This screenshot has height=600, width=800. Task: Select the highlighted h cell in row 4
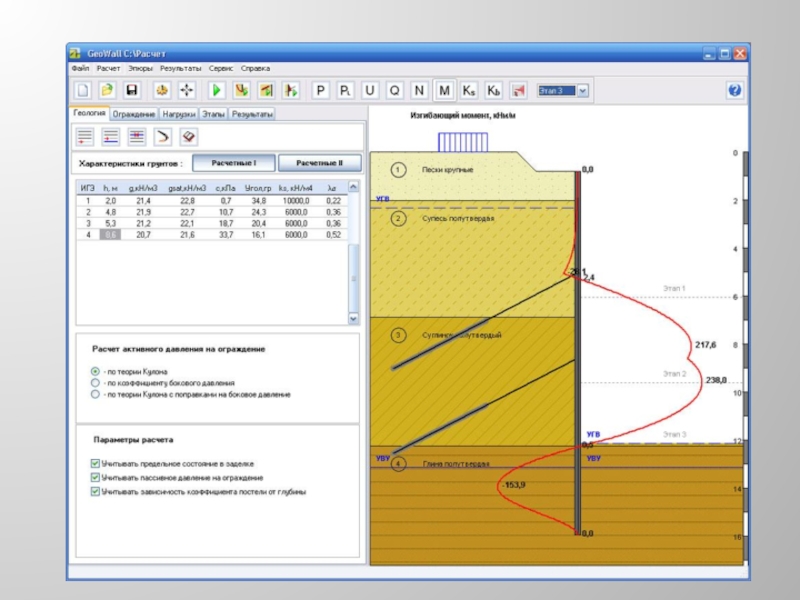(x=110, y=234)
